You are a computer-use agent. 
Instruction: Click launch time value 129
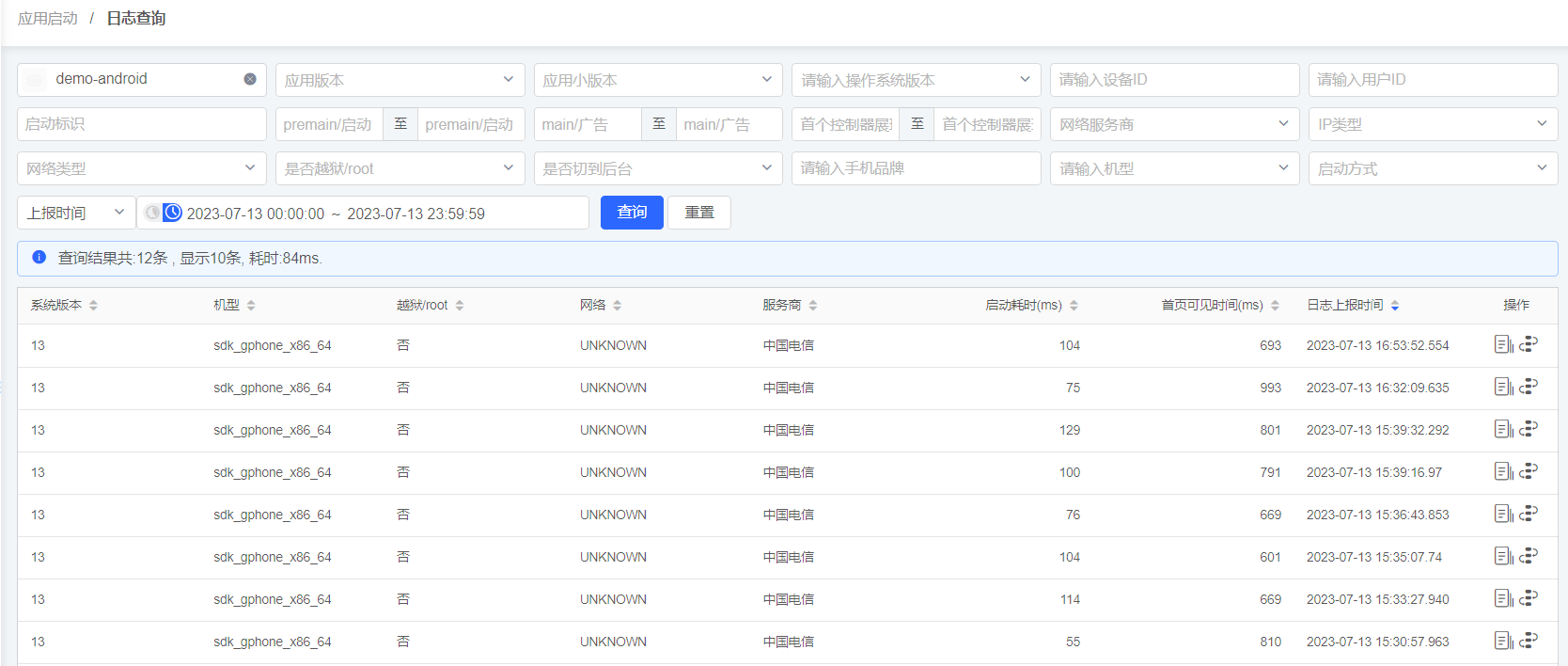pyautogui.click(x=1070, y=430)
